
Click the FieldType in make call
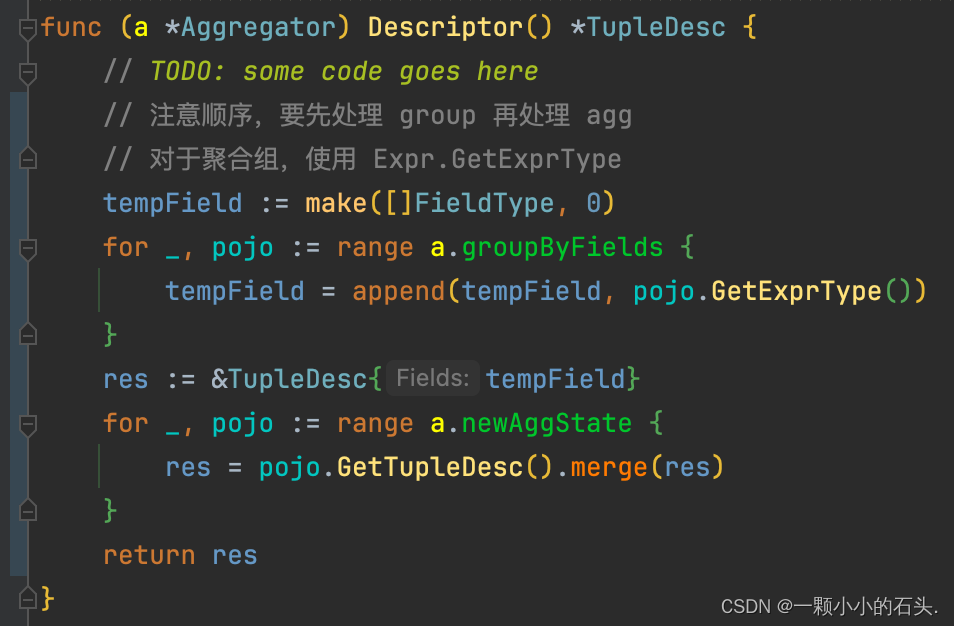tap(484, 203)
